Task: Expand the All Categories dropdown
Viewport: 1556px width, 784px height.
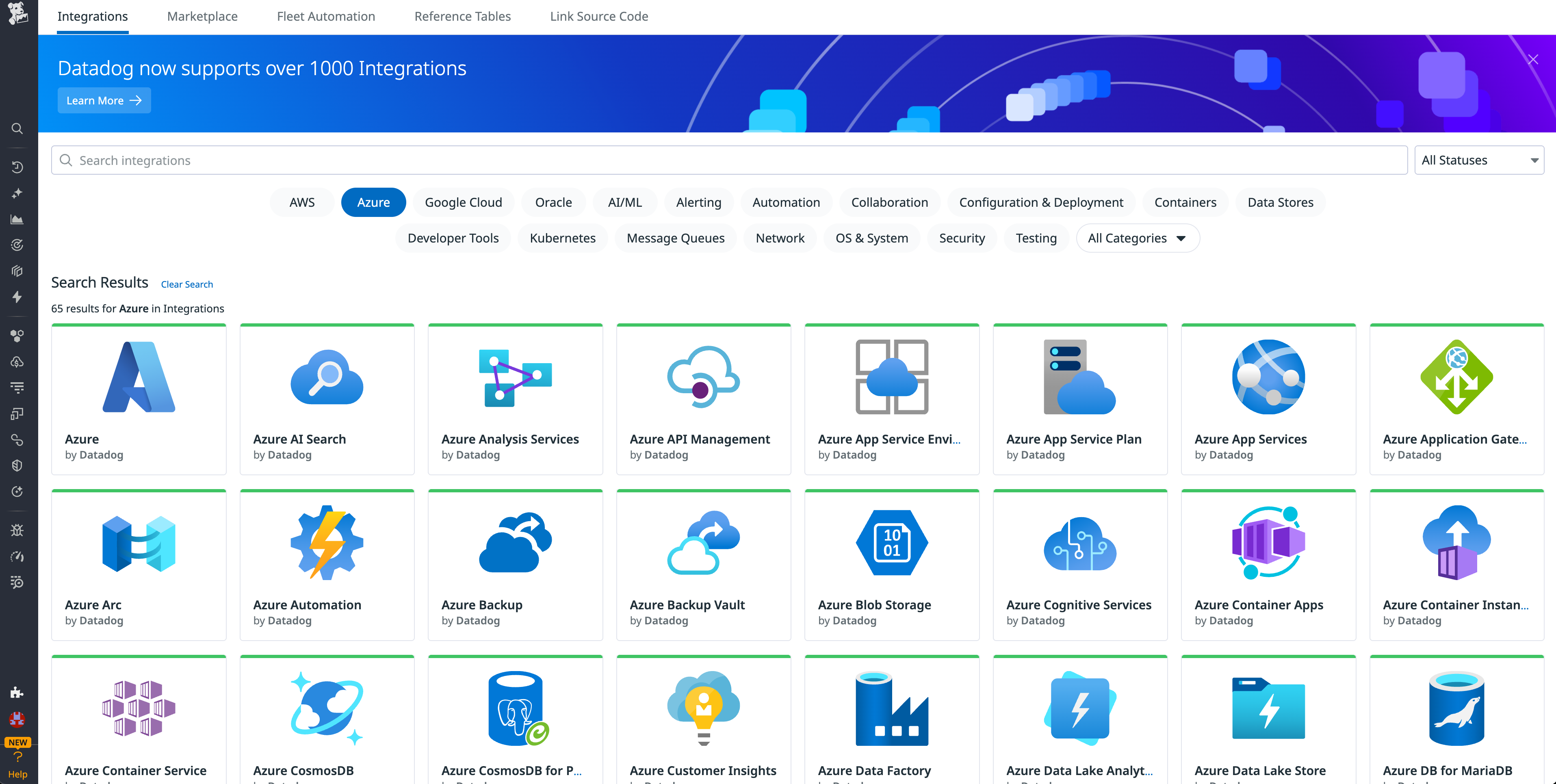Action: coord(1138,238)
